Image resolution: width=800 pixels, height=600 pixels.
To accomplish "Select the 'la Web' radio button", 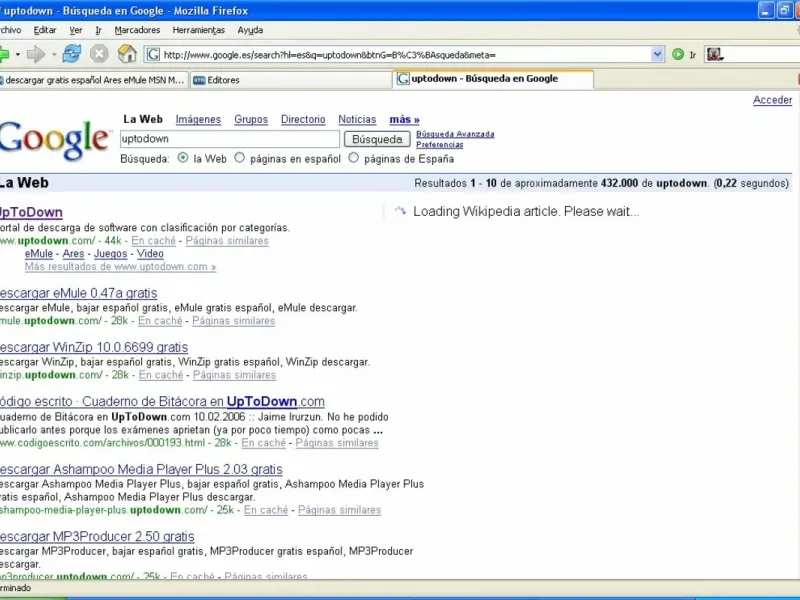I will [183, 158].
